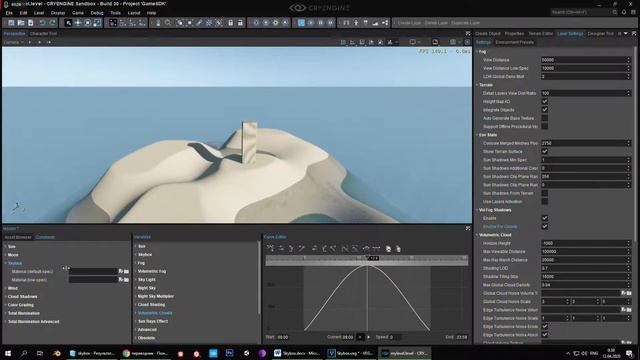Click the Terrain icon in top toolbar
Image resolution: width=640 pixels, height=360 pixels.
click(375, 23)
